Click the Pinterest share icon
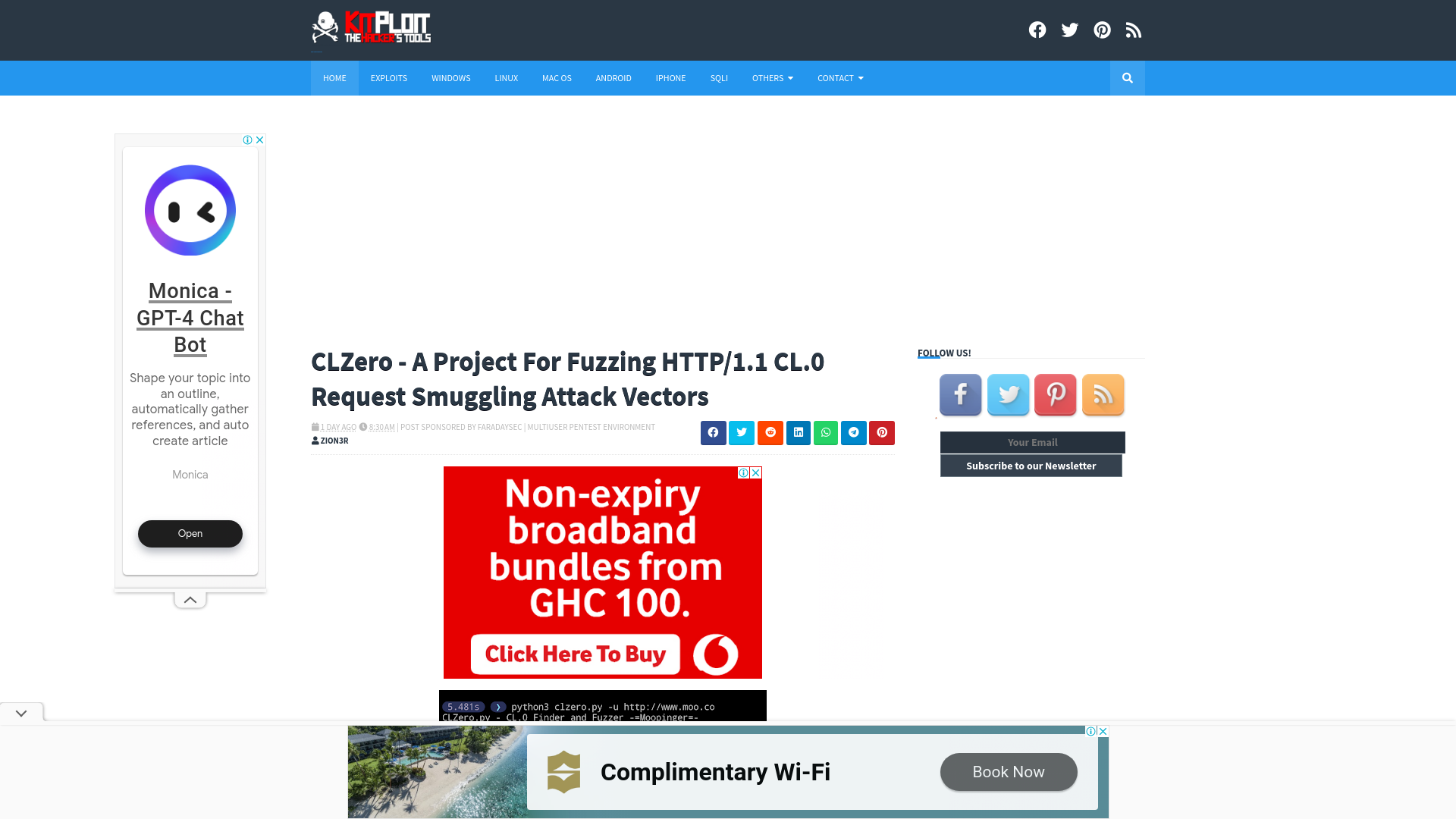 (881, 433)
